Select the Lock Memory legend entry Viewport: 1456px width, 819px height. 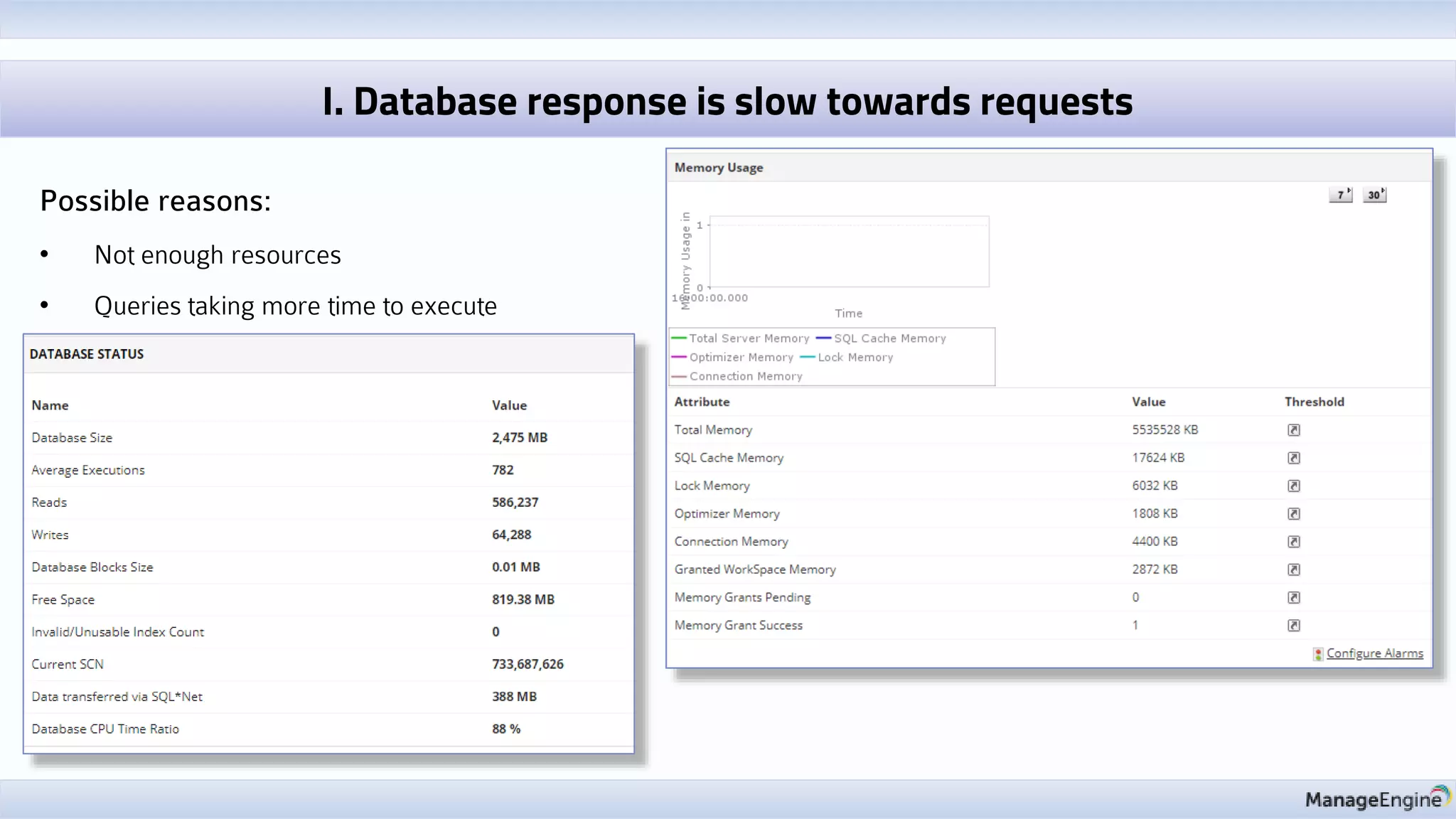coord(847,358)
